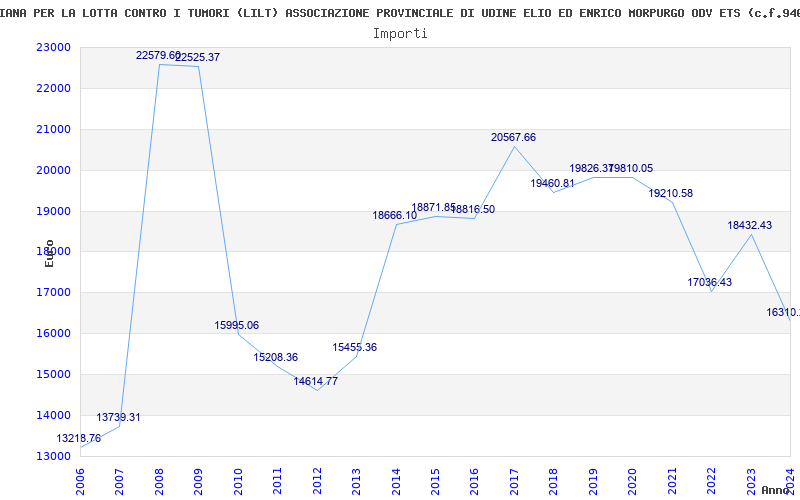The image size is (800, 500).
Task: Click the 18871.85 data label
Action: coord(434,207)
